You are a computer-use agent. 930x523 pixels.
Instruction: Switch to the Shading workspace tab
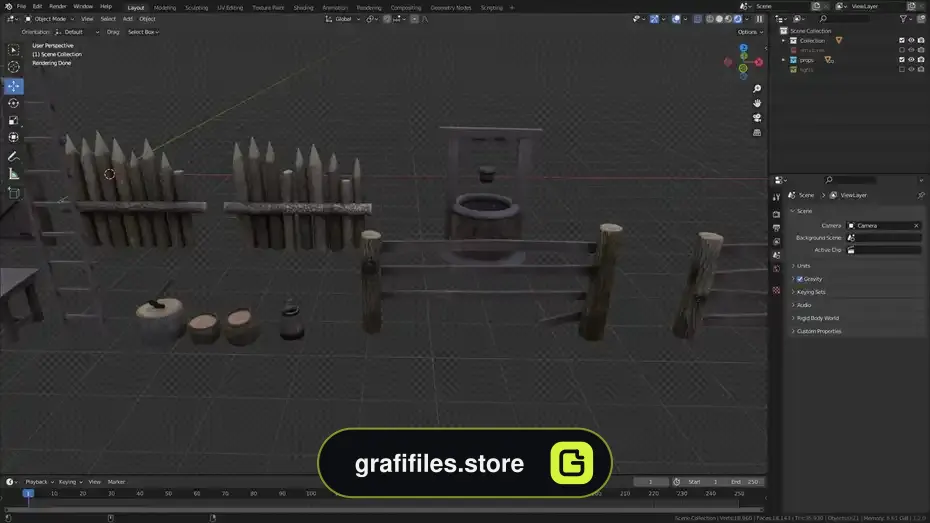click(x=303, y=8)
